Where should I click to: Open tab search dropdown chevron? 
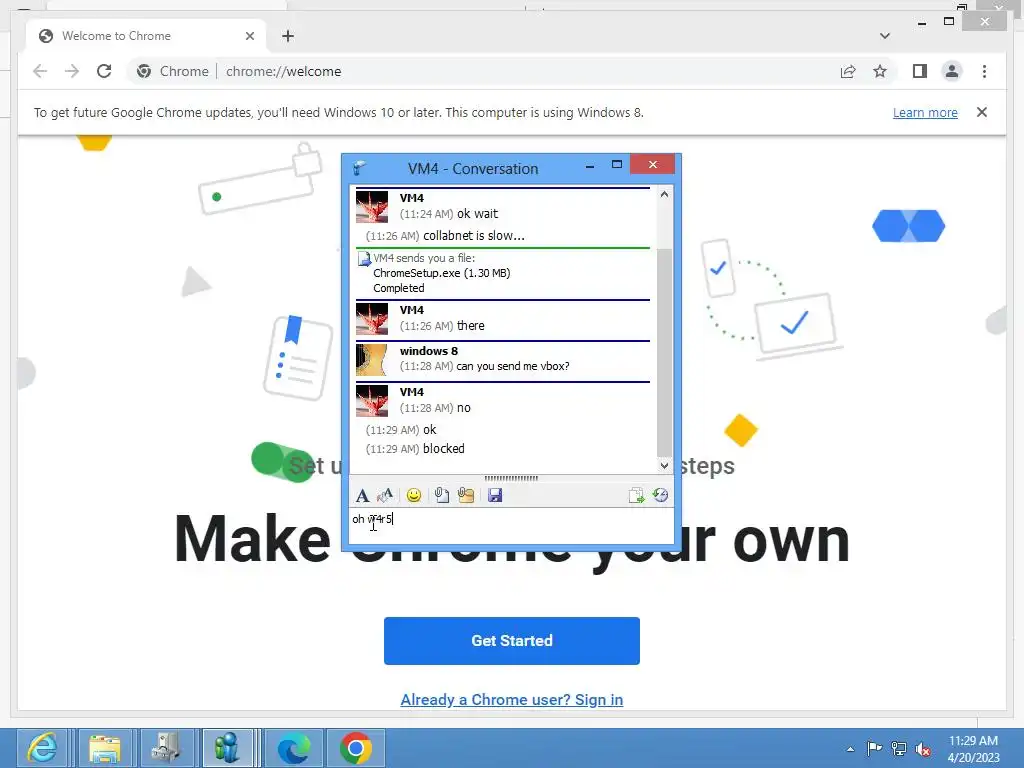coord(885,36)
